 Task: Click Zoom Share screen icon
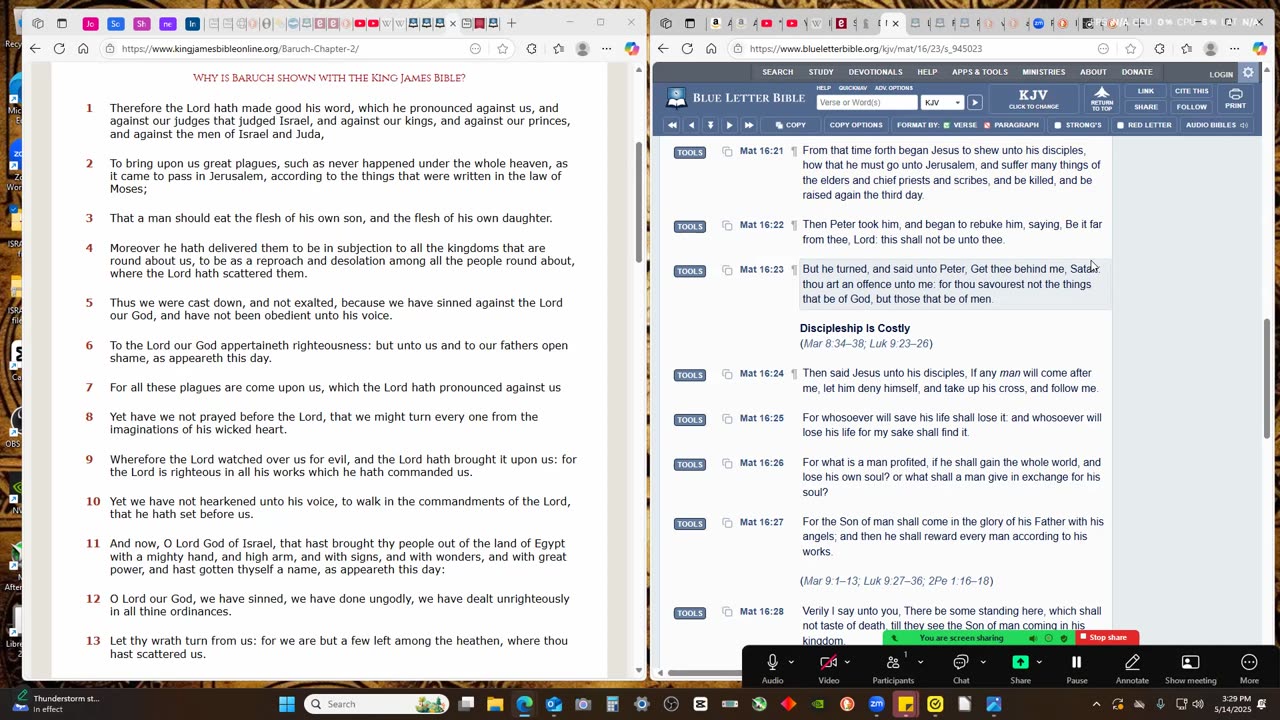click(x=1020, y=662)
